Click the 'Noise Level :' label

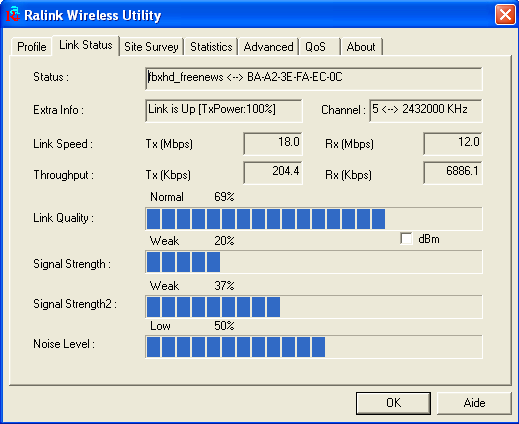(64, 344)
